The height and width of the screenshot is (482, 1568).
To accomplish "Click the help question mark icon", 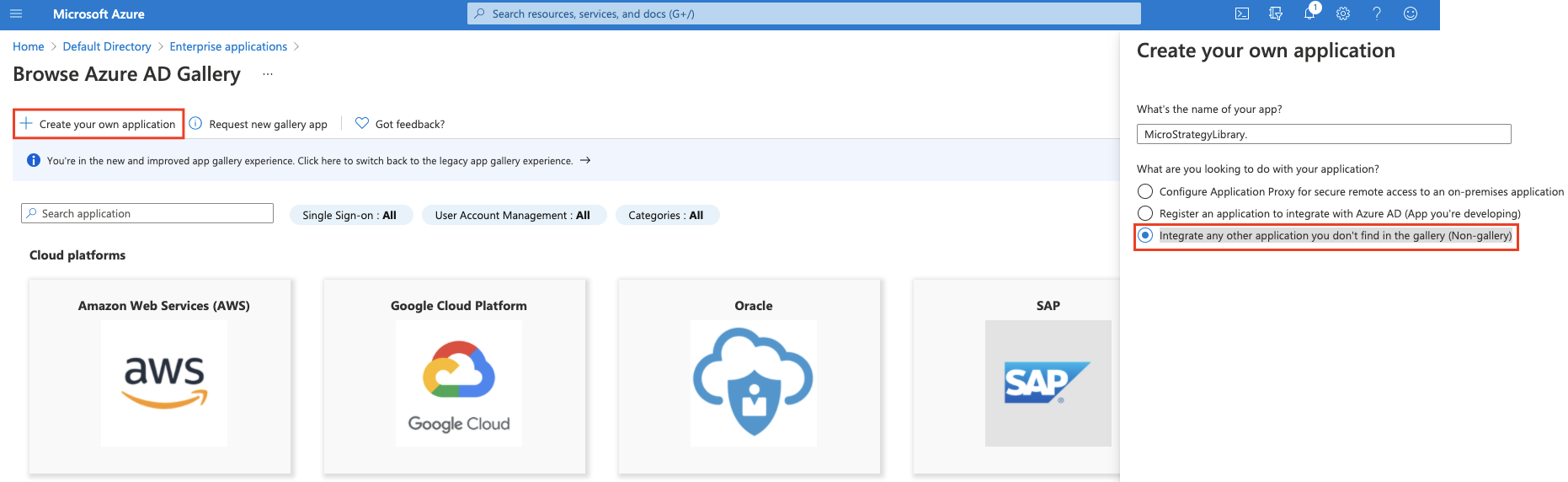I will click(x=1377, y=13).
